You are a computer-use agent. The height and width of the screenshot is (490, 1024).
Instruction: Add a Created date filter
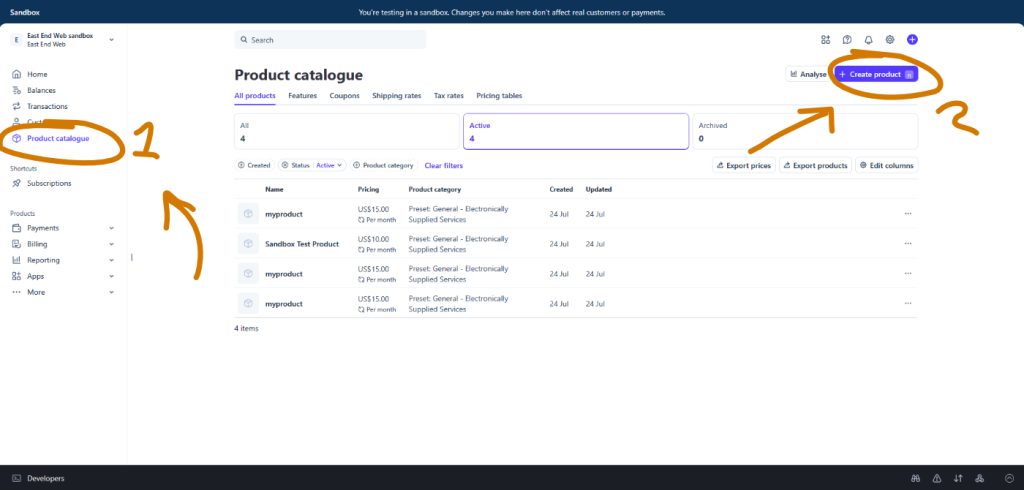pyautogui.click(x=254, y=165)
